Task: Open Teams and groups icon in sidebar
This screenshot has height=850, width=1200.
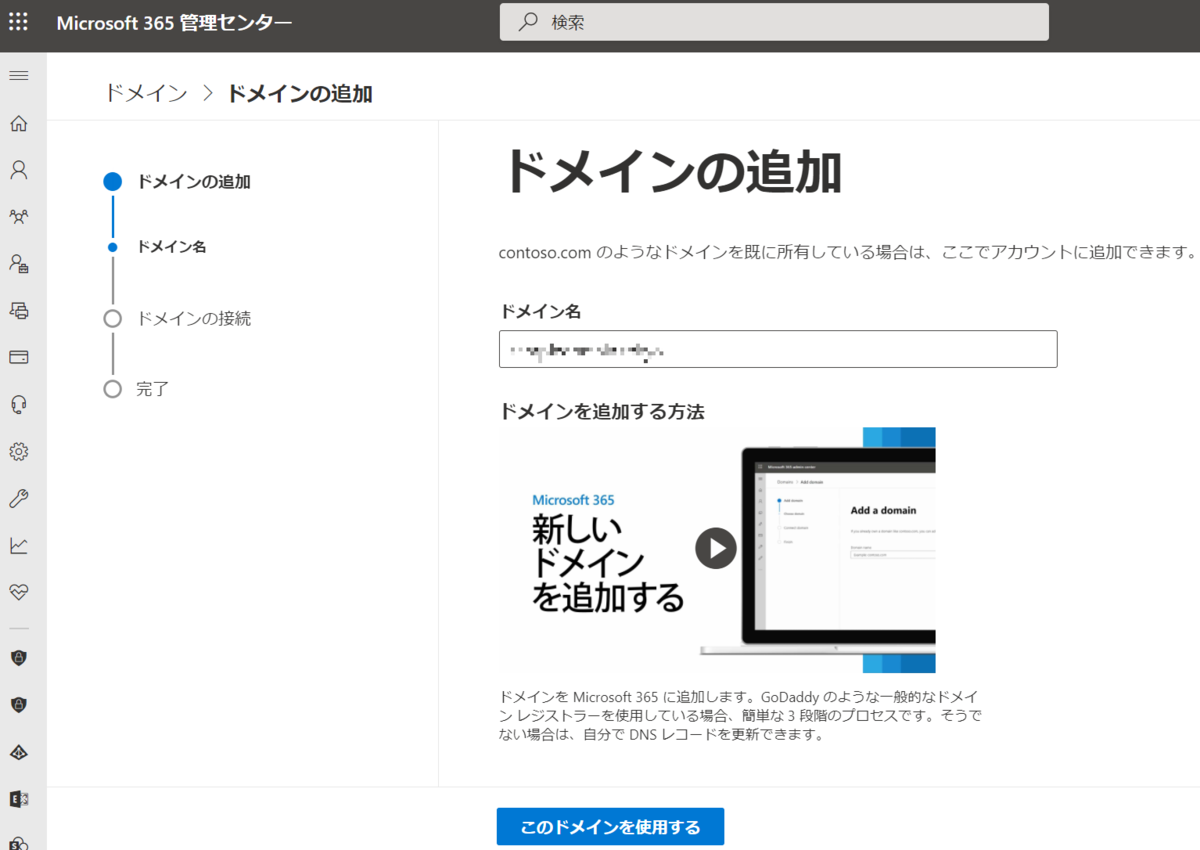Action: (19, 217)
